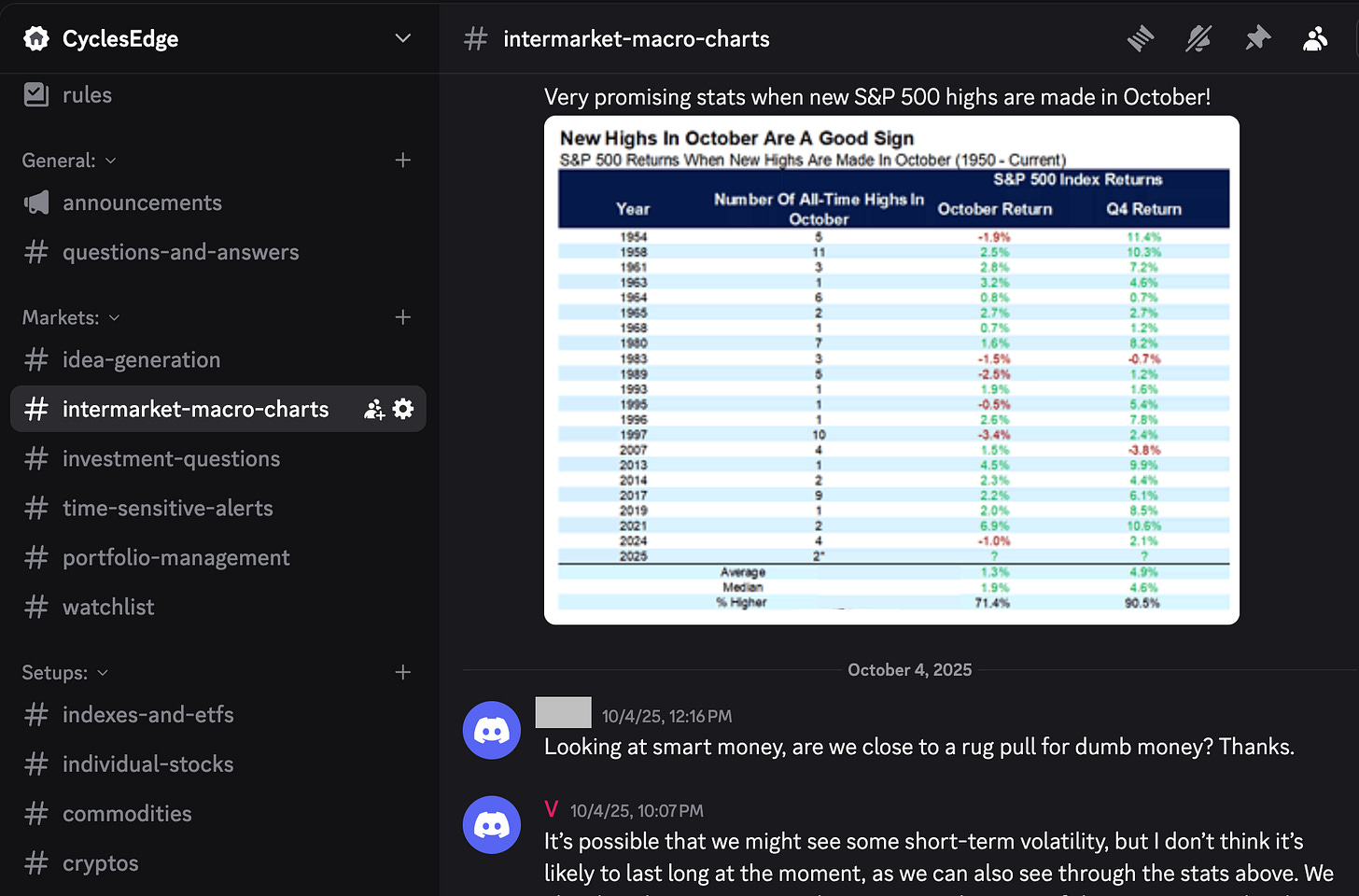Click the 10/4/25, 10:07 PM timestamp
The height and width of the screenshot is (896, 1359).
637,811
